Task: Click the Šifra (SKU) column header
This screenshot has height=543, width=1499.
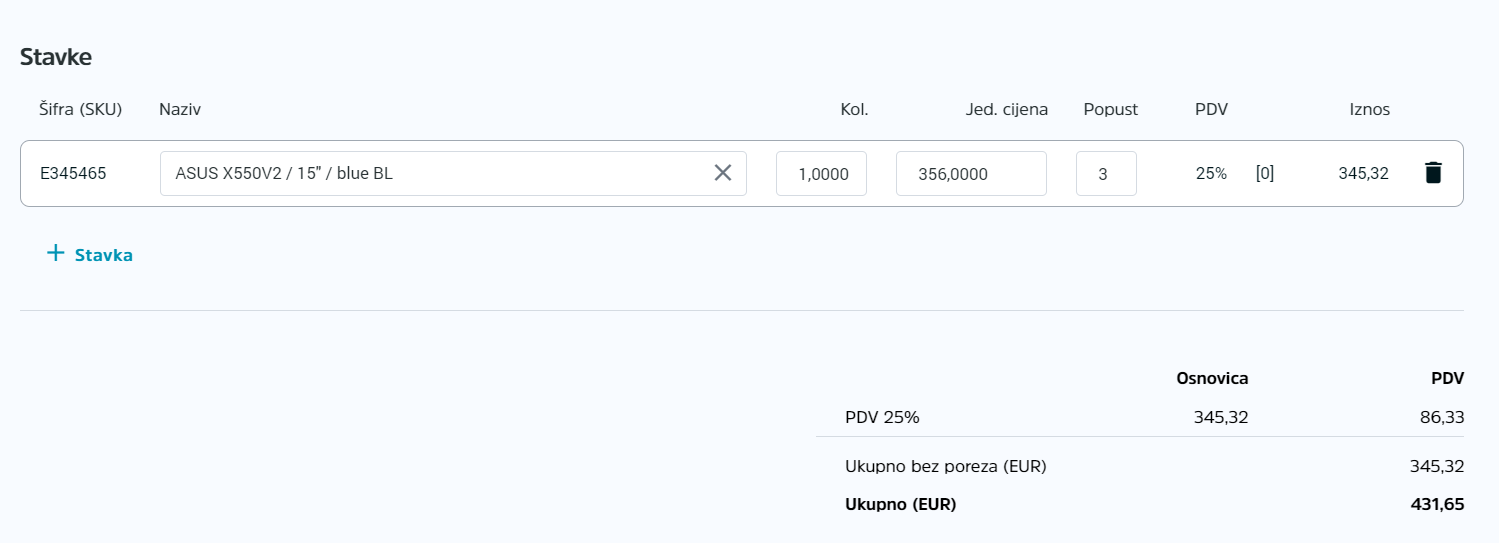Action: 80,110
